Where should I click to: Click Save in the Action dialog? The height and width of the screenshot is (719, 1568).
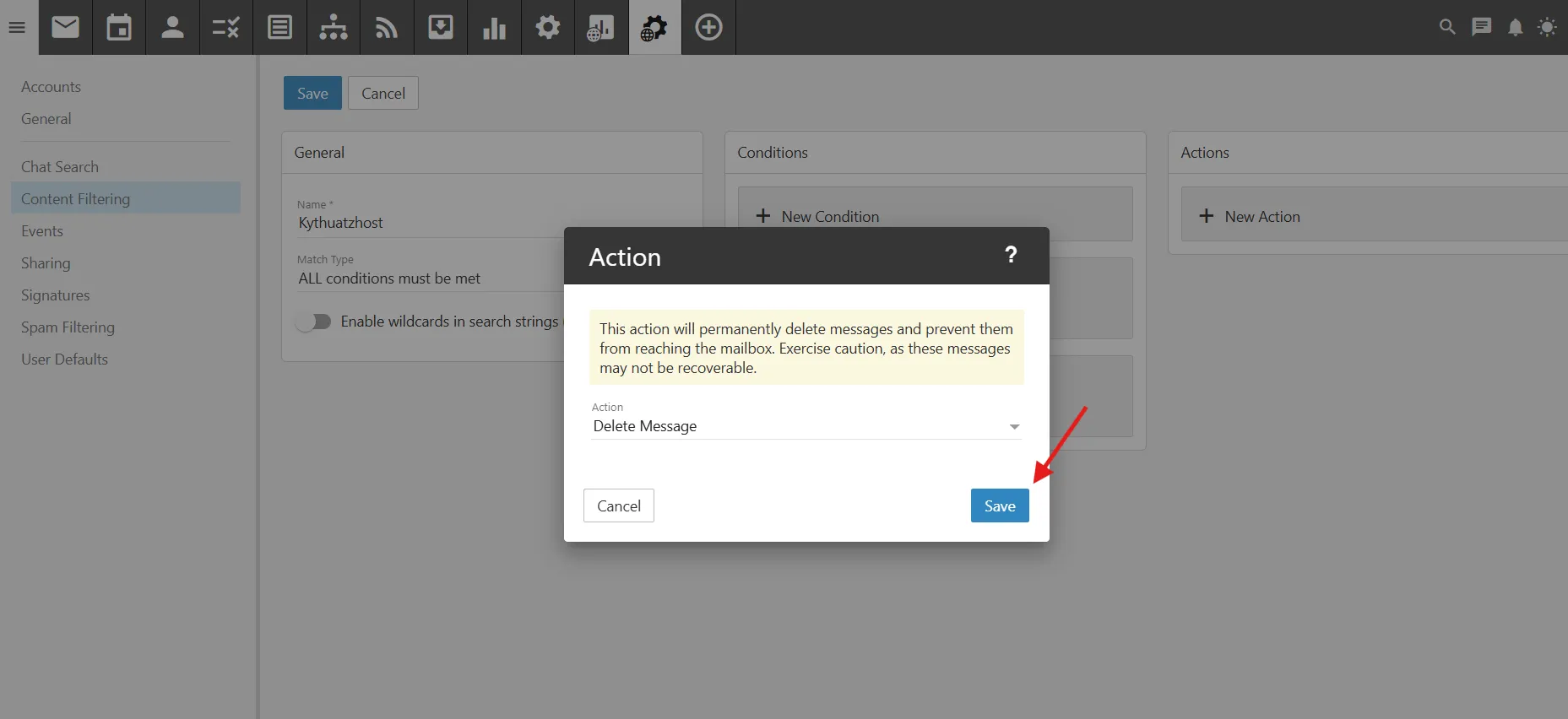[x=999, y=505]
